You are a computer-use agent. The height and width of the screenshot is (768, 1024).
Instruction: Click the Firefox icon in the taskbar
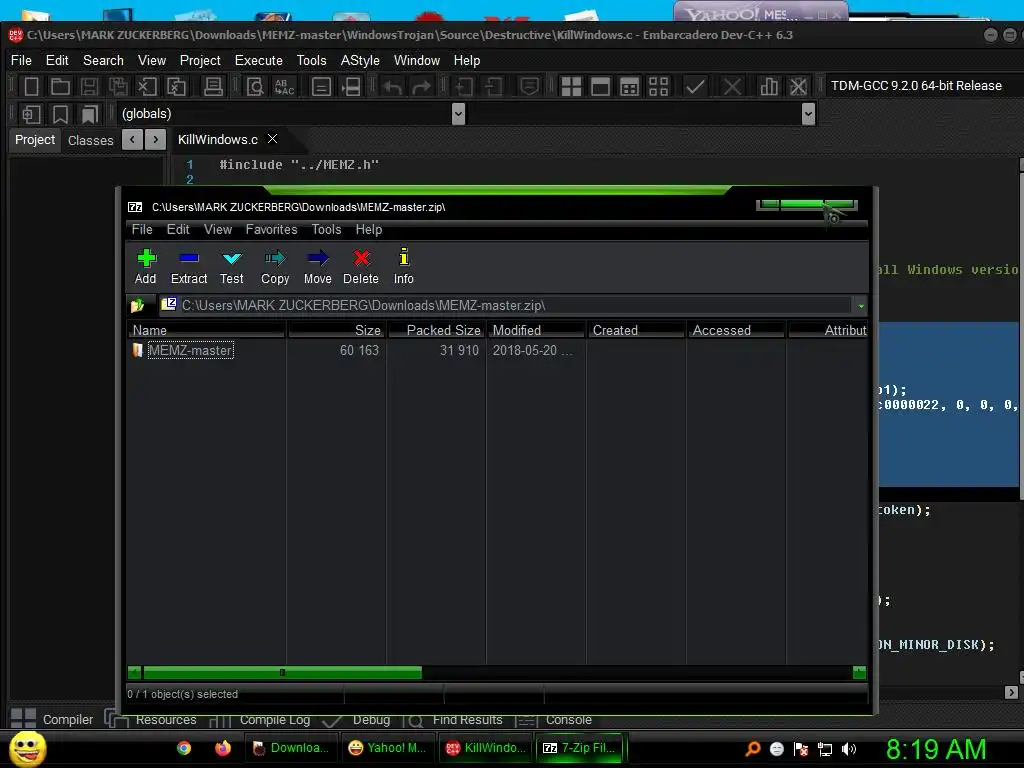pos(223,748)
